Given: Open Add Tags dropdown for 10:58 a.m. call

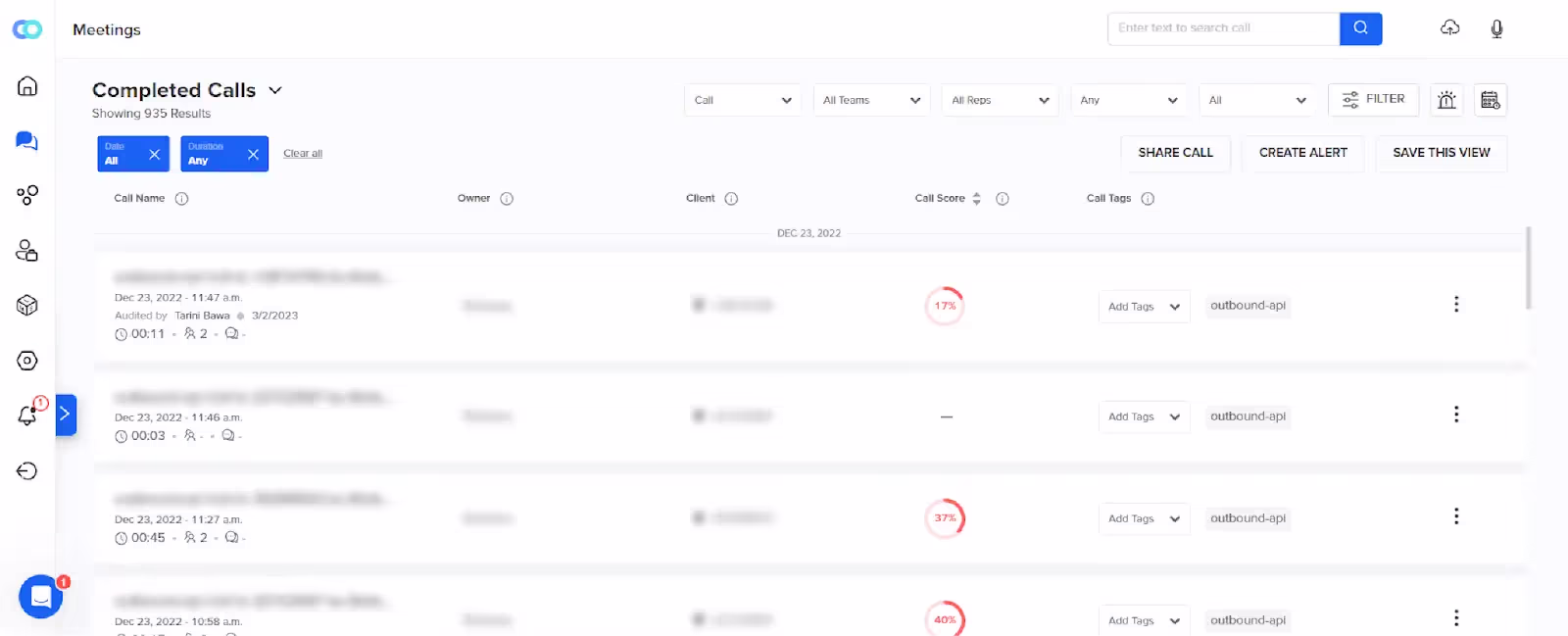Looking at the screenshot, I should point(1144,620).
